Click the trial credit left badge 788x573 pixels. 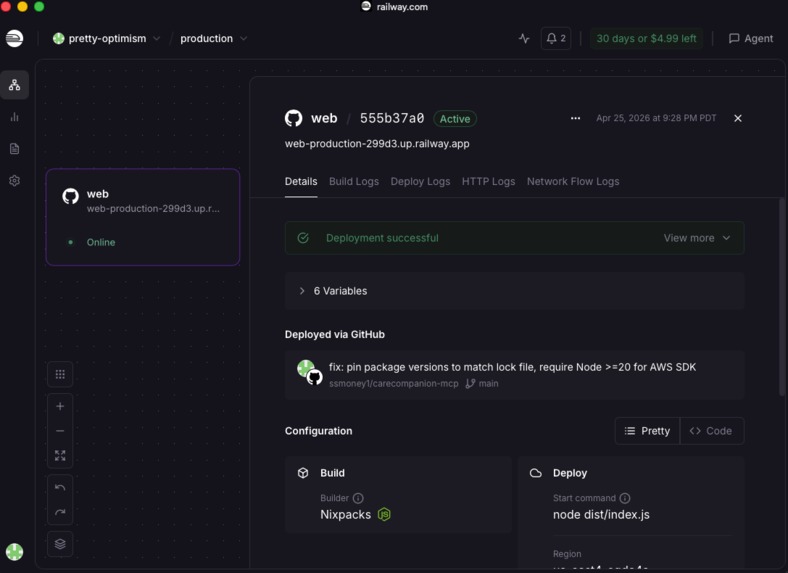646,38
